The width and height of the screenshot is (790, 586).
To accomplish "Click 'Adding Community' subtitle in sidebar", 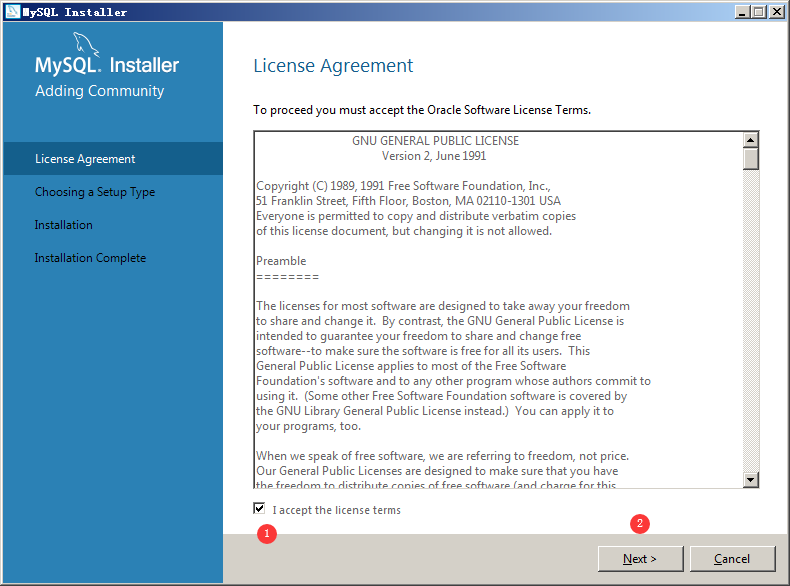I will pyautogui.click(x=100, y=91).
